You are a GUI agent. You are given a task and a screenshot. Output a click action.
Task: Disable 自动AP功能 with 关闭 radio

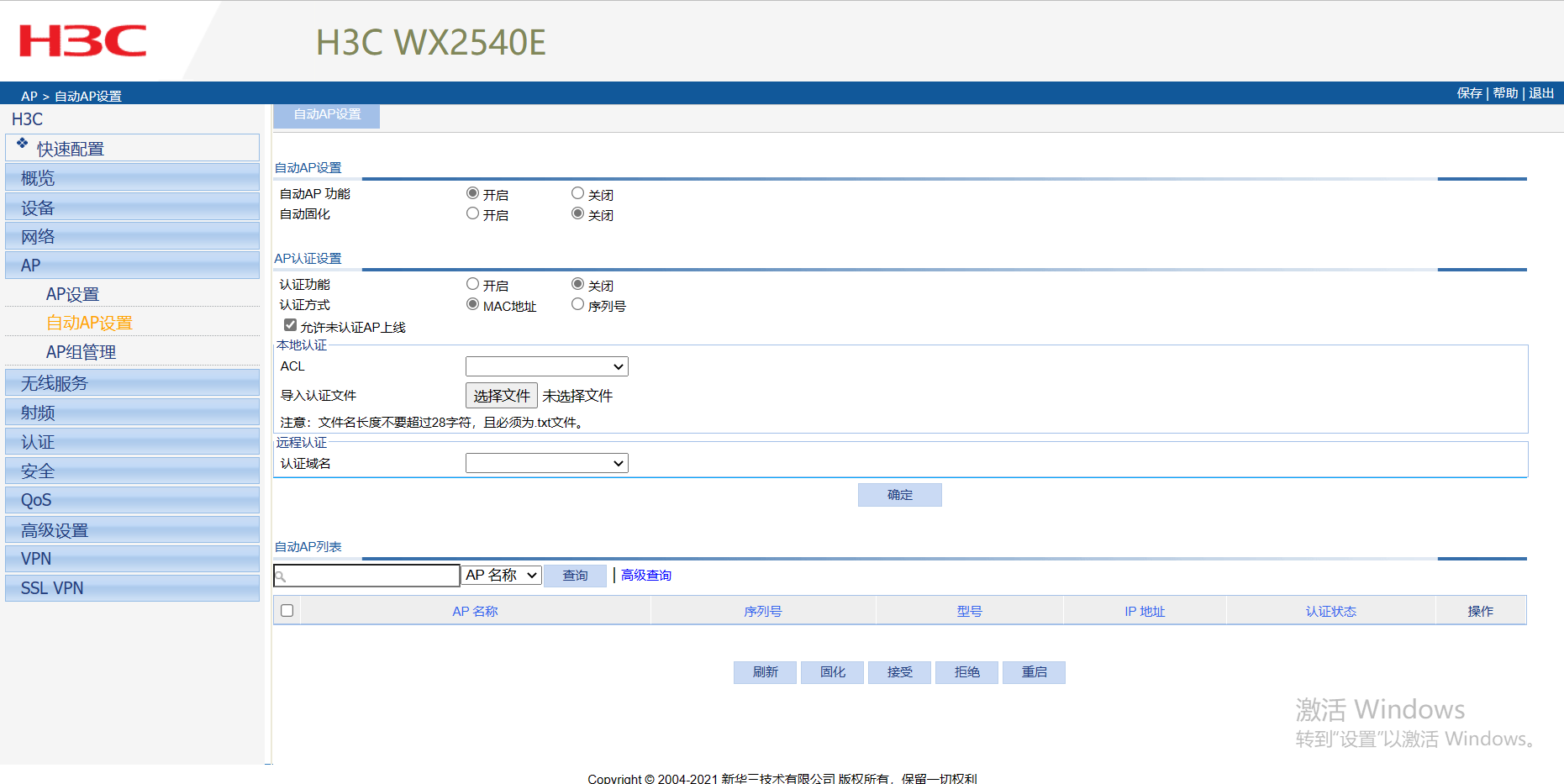[577, 193]
